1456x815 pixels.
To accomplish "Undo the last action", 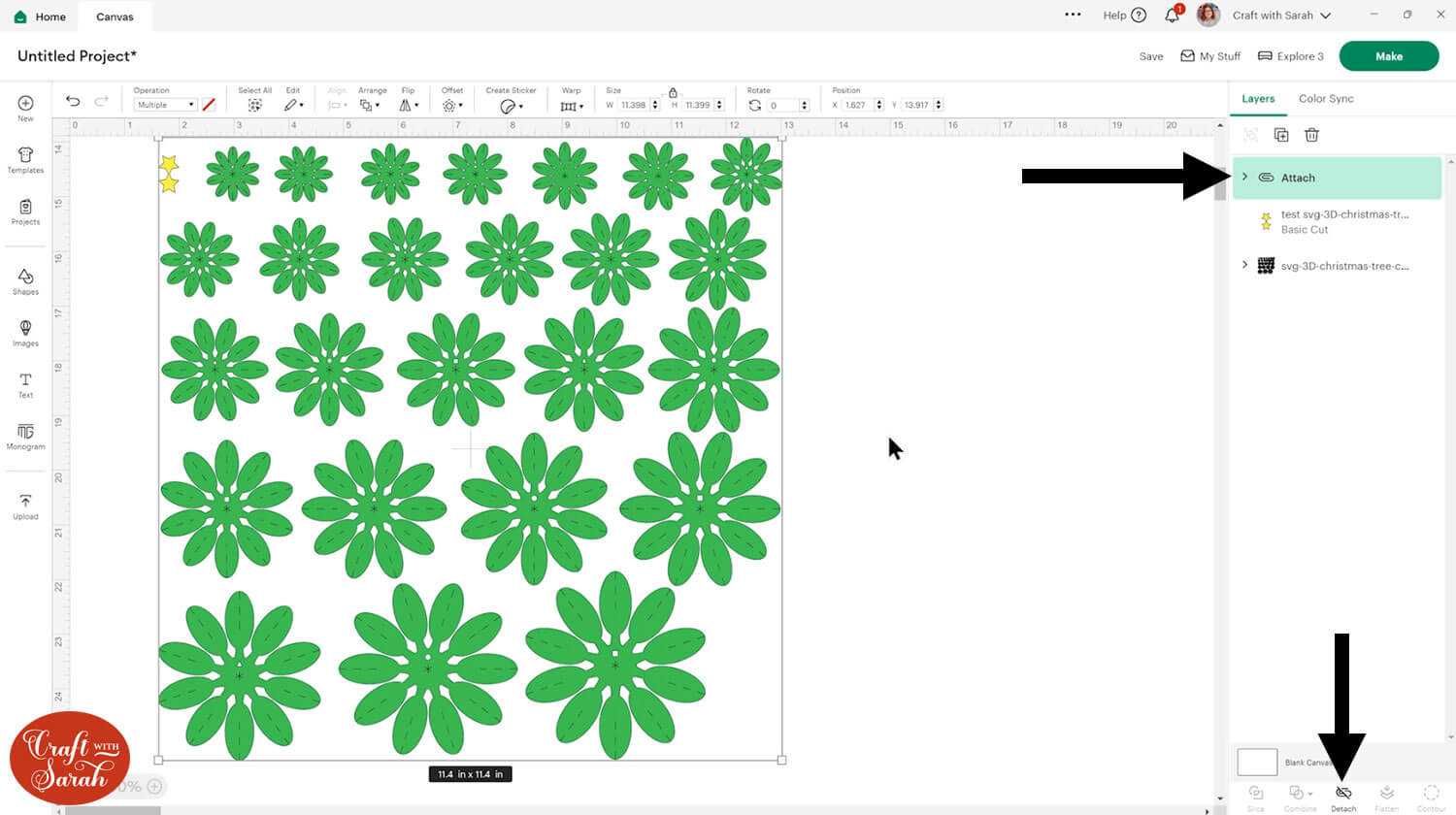I will pos(73,101).
